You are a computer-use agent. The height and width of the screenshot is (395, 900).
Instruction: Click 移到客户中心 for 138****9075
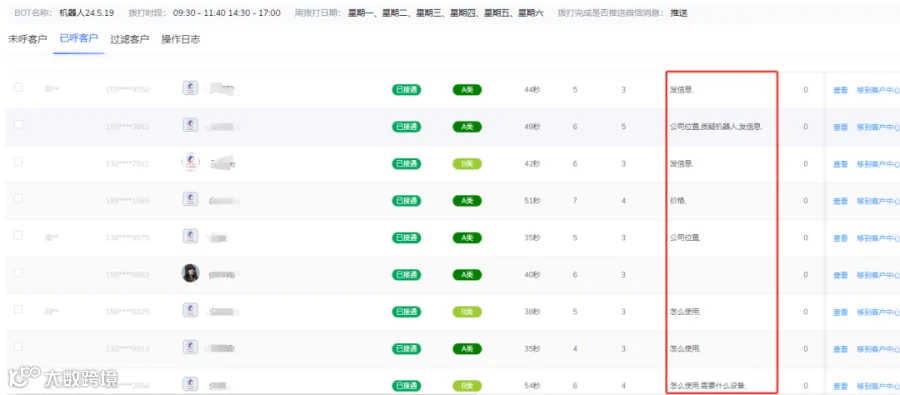pos(878,238)
